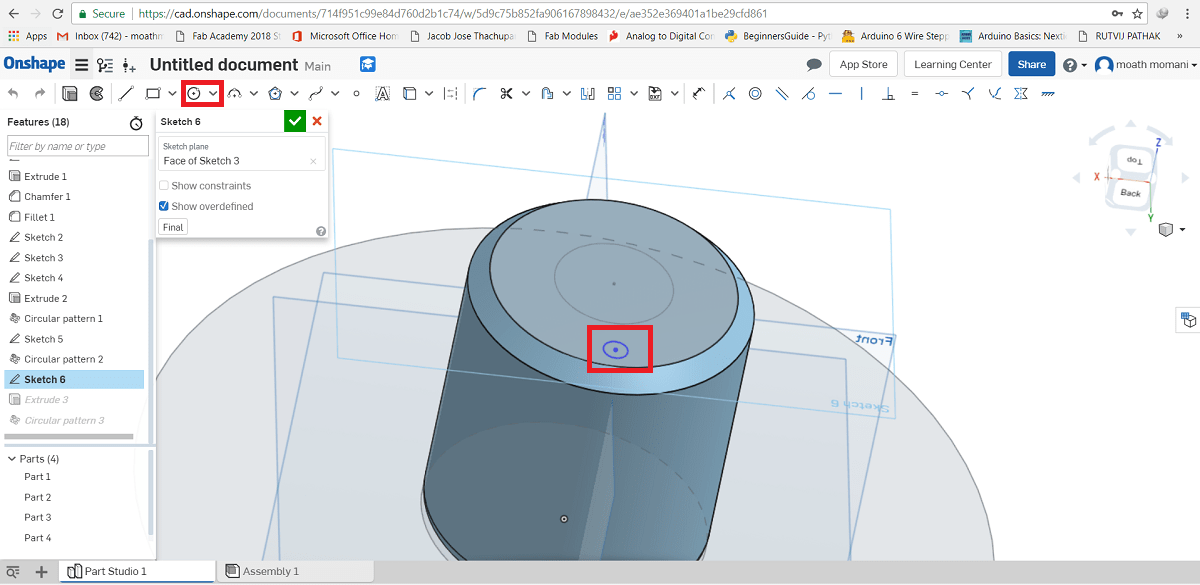This screenshot has width=1200, height=585.
Task: Click the App Store button
Action: pos(863,65)
